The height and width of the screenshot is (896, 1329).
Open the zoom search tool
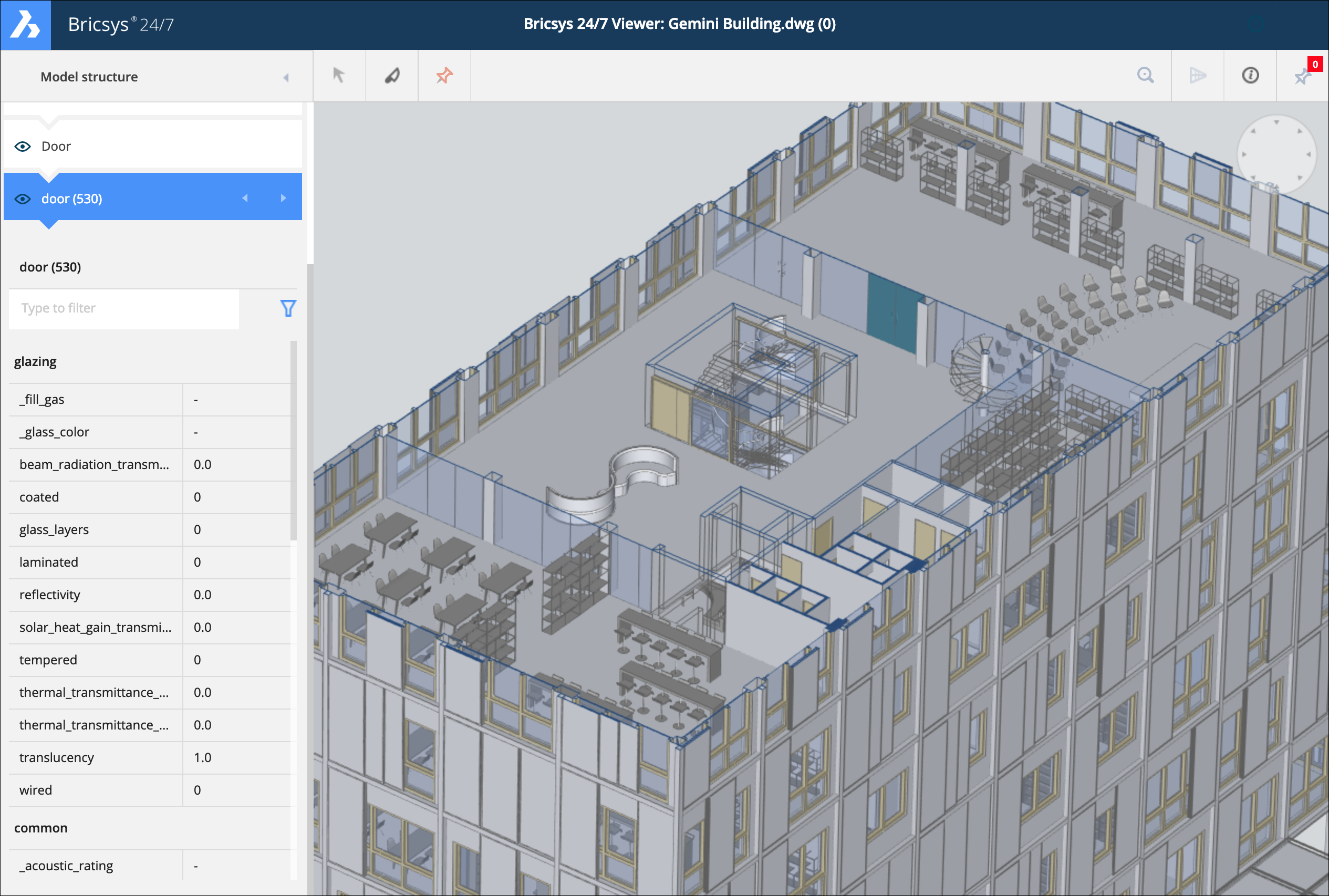[1145, 76]
